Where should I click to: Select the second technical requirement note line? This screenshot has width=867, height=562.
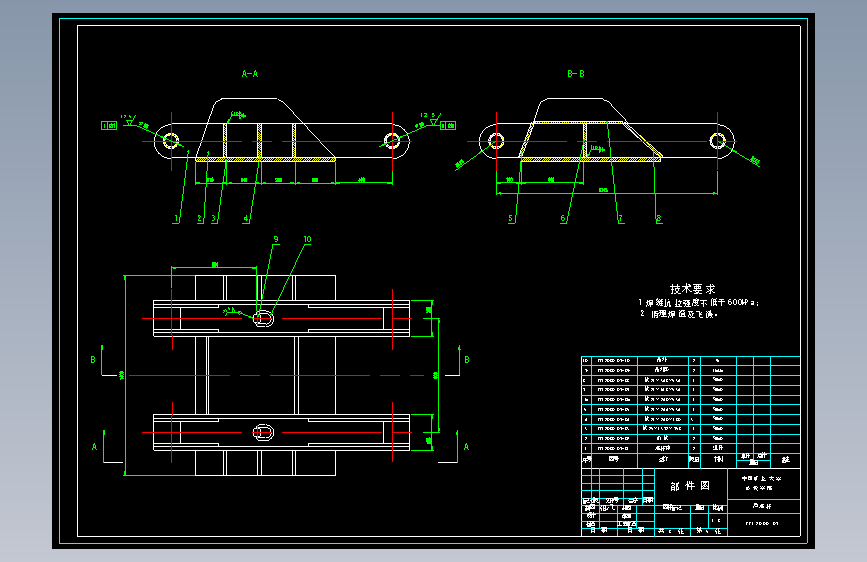click(x=679, y=314)
